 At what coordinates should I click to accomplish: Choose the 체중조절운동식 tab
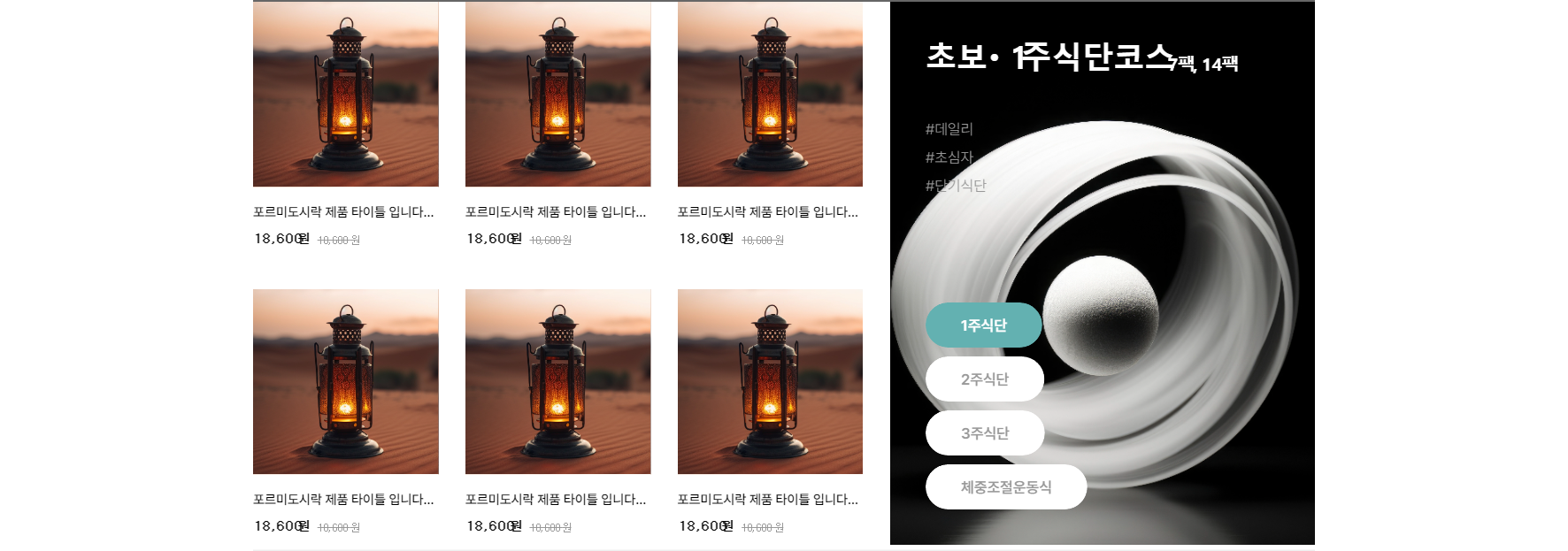coord(1006,487)
